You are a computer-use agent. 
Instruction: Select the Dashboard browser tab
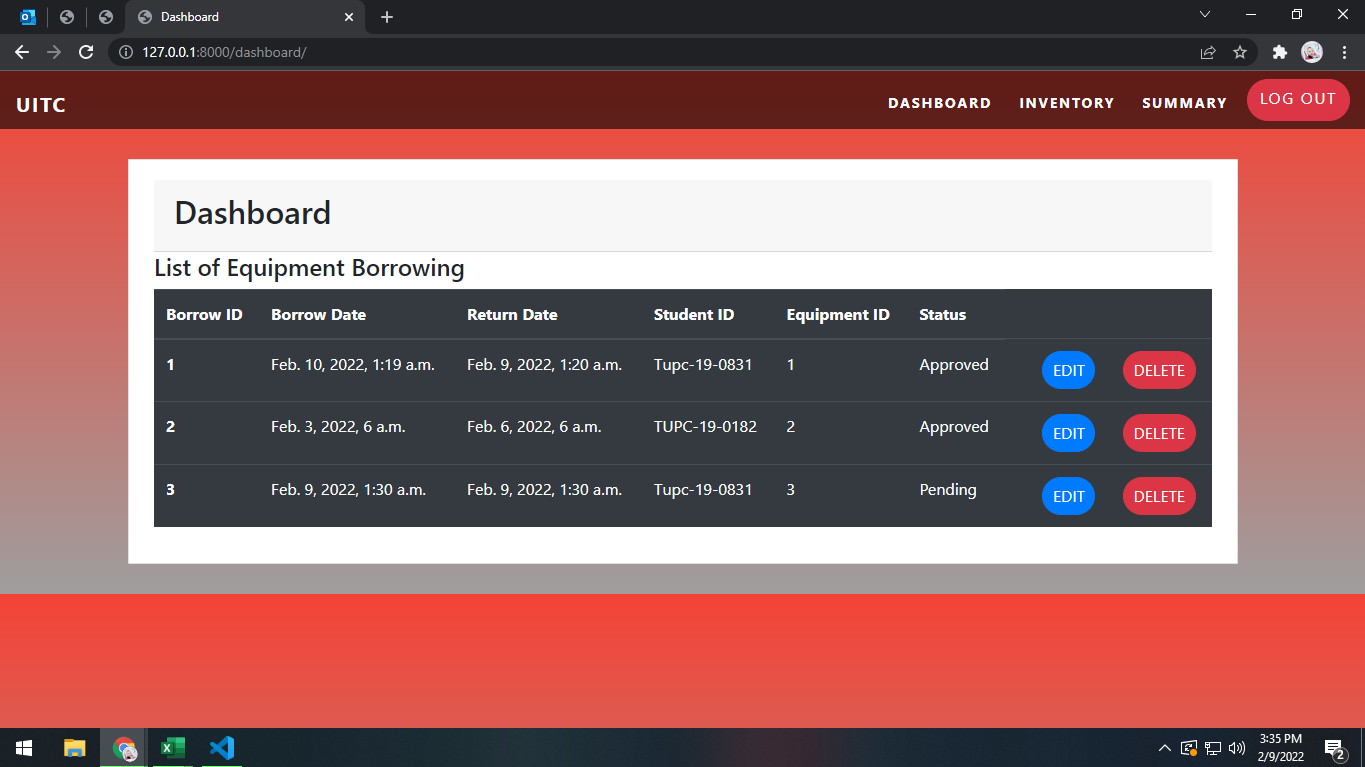tap(245, 17)
